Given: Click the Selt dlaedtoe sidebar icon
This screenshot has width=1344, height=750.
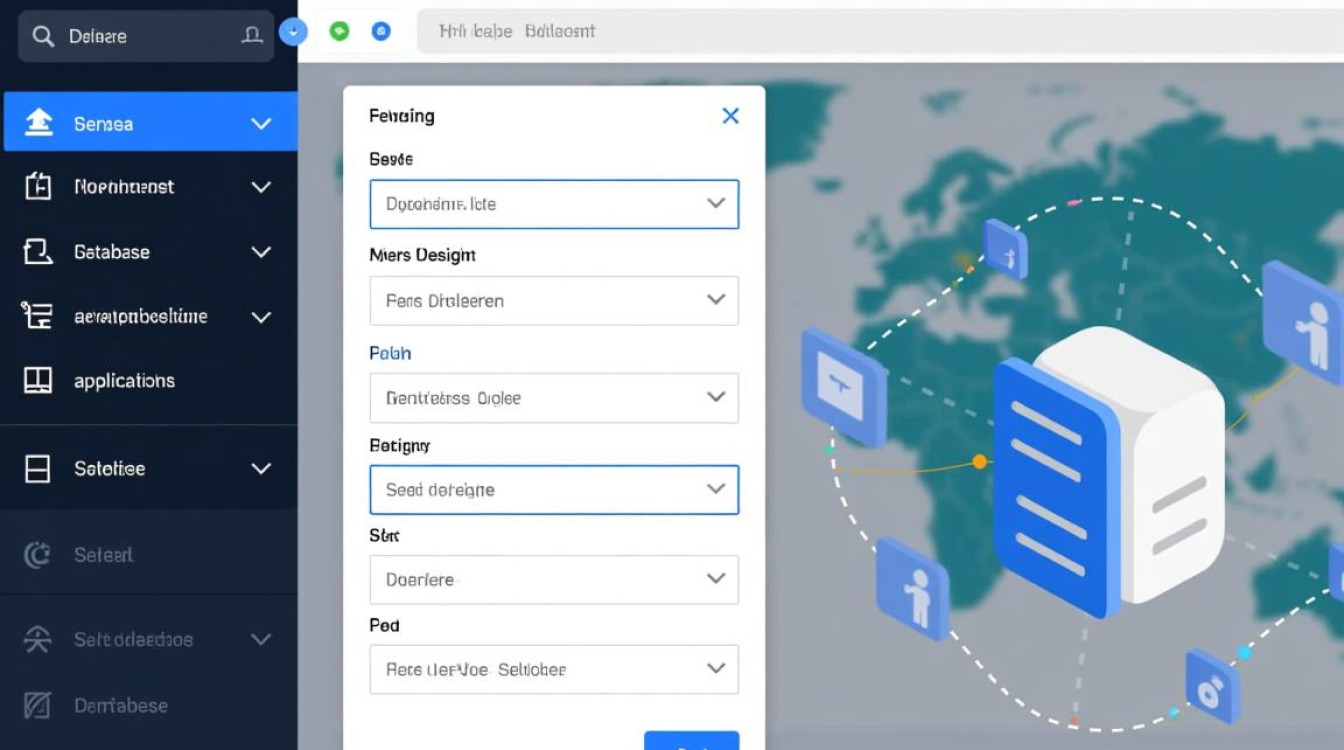Looking at the screenshot, I should pyautogui.click(x=37, y=639).
